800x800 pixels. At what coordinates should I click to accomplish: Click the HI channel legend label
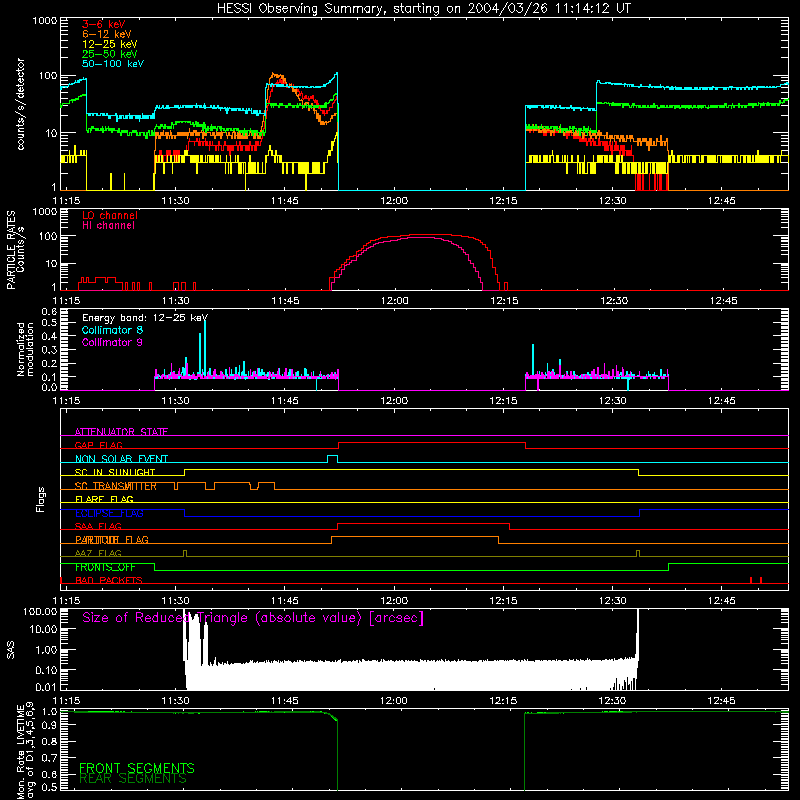[x=108, y=226]
